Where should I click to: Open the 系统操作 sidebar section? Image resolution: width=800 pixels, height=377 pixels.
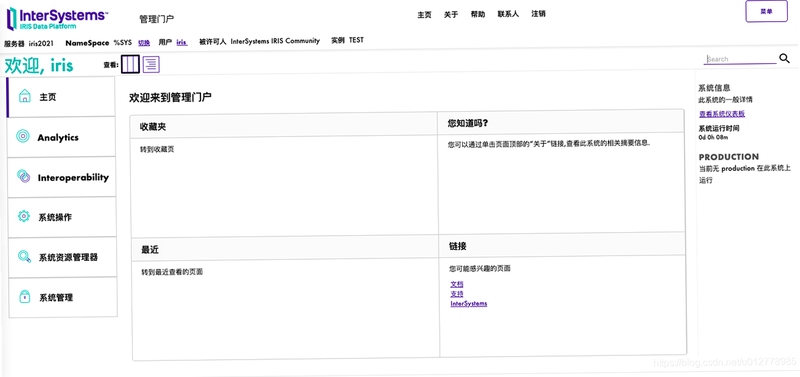pos(62,217)
